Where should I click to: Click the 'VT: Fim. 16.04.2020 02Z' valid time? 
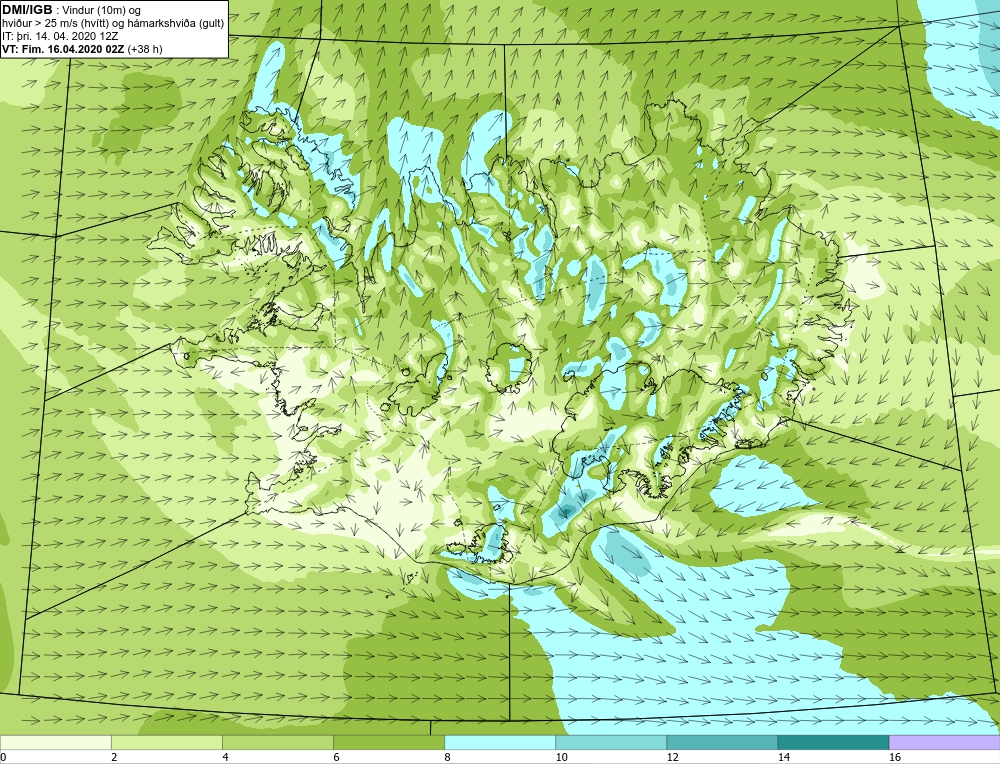tap(63, 49)
